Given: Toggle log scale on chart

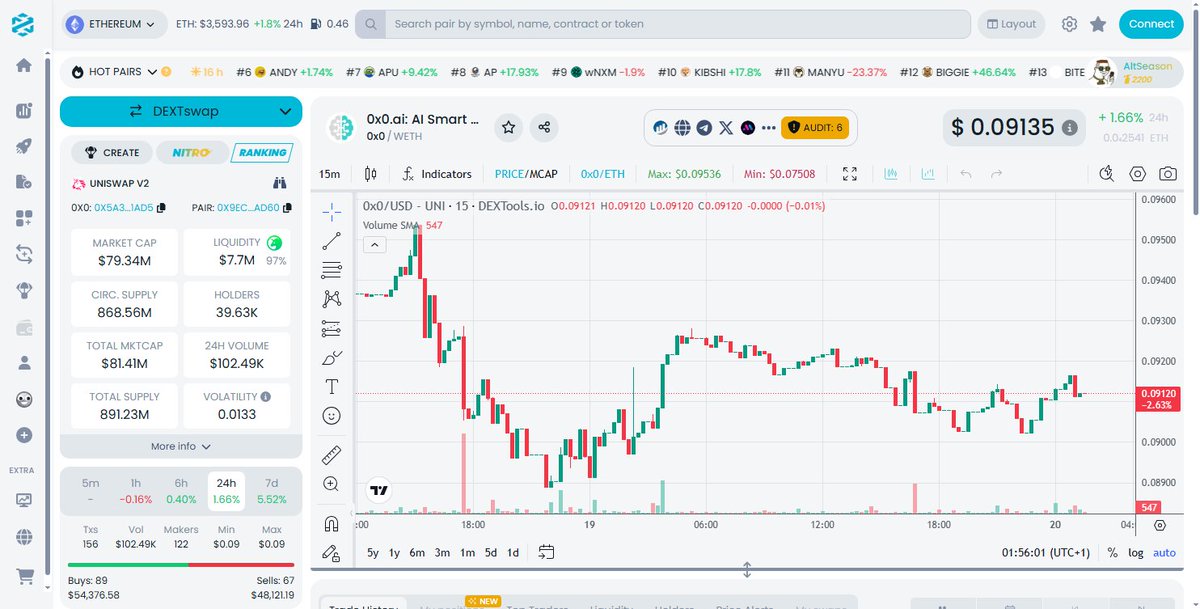Looking at the screenshot, I should 1136,552.
